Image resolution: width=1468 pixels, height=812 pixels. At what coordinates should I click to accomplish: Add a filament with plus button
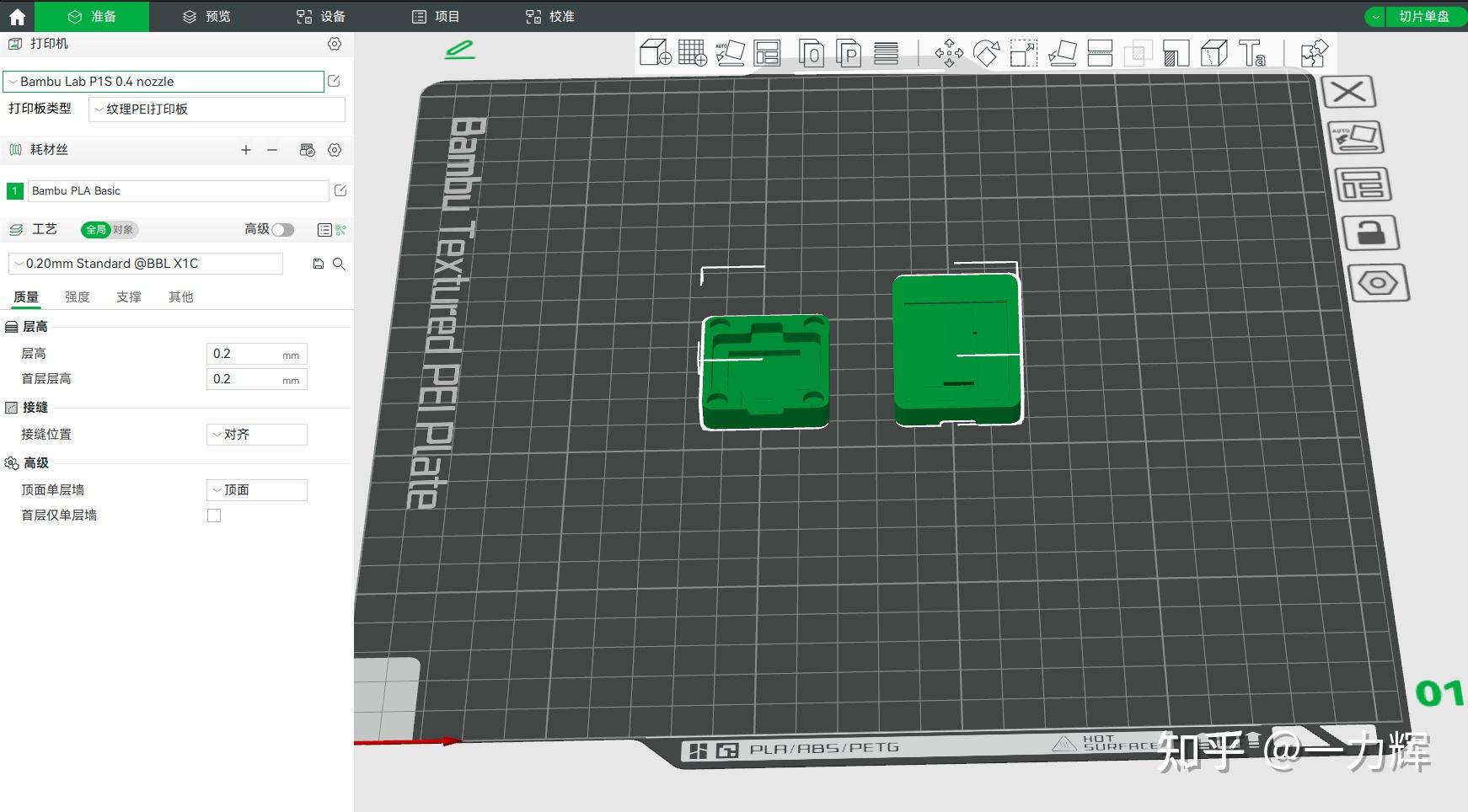pos(246,150)
